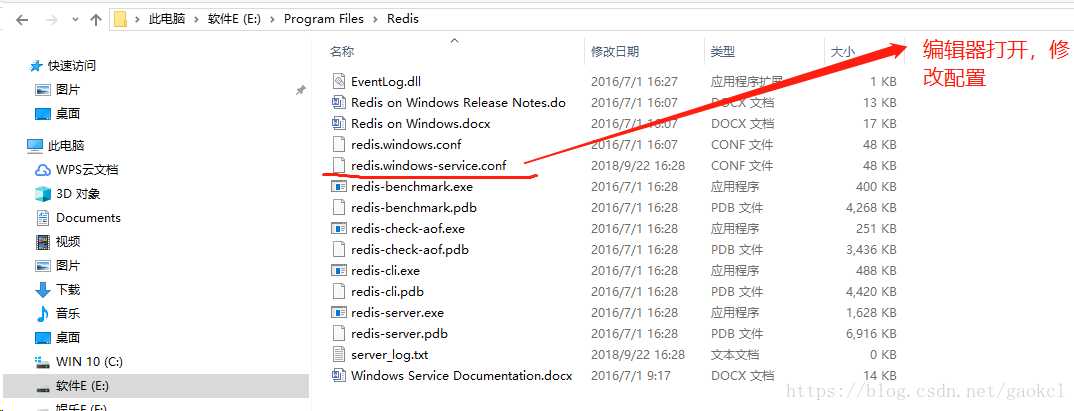Select the EventLog.dll file icon

[338, 82]
